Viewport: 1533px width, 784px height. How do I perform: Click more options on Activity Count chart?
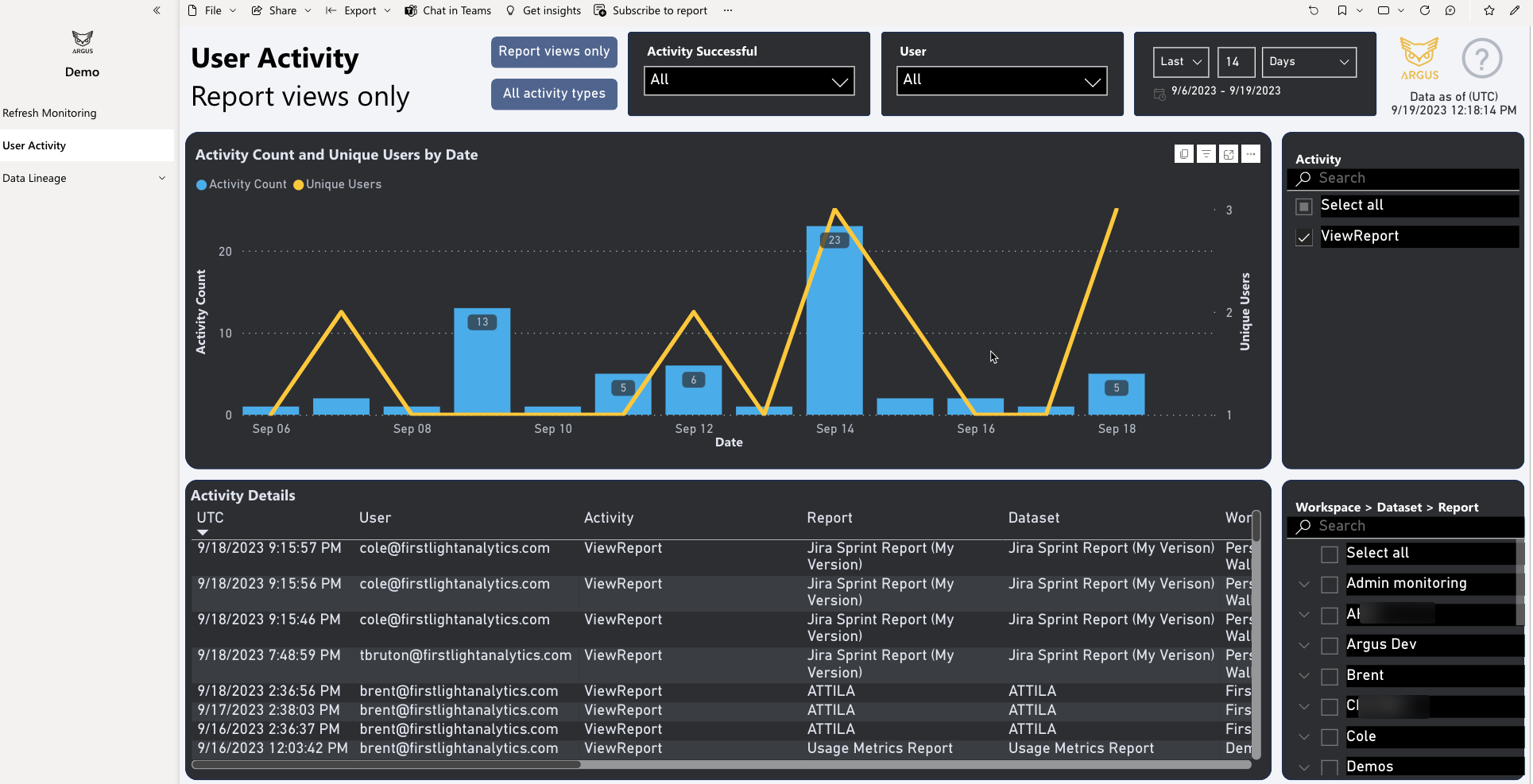1250,153
